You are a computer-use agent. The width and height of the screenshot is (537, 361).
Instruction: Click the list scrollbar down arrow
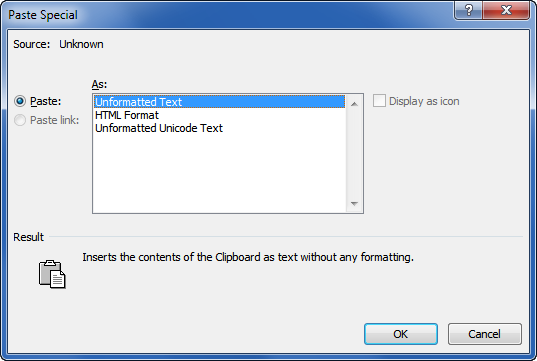click(x=354, y=204)
